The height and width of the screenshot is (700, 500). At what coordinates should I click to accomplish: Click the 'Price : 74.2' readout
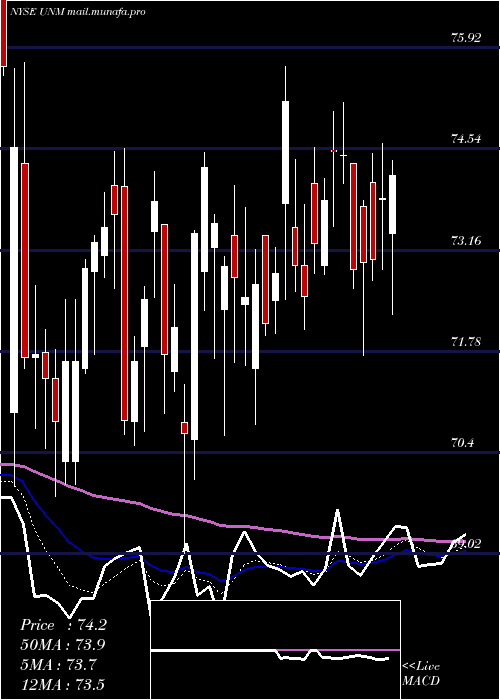pyautogui.click(x=63, y=625)
